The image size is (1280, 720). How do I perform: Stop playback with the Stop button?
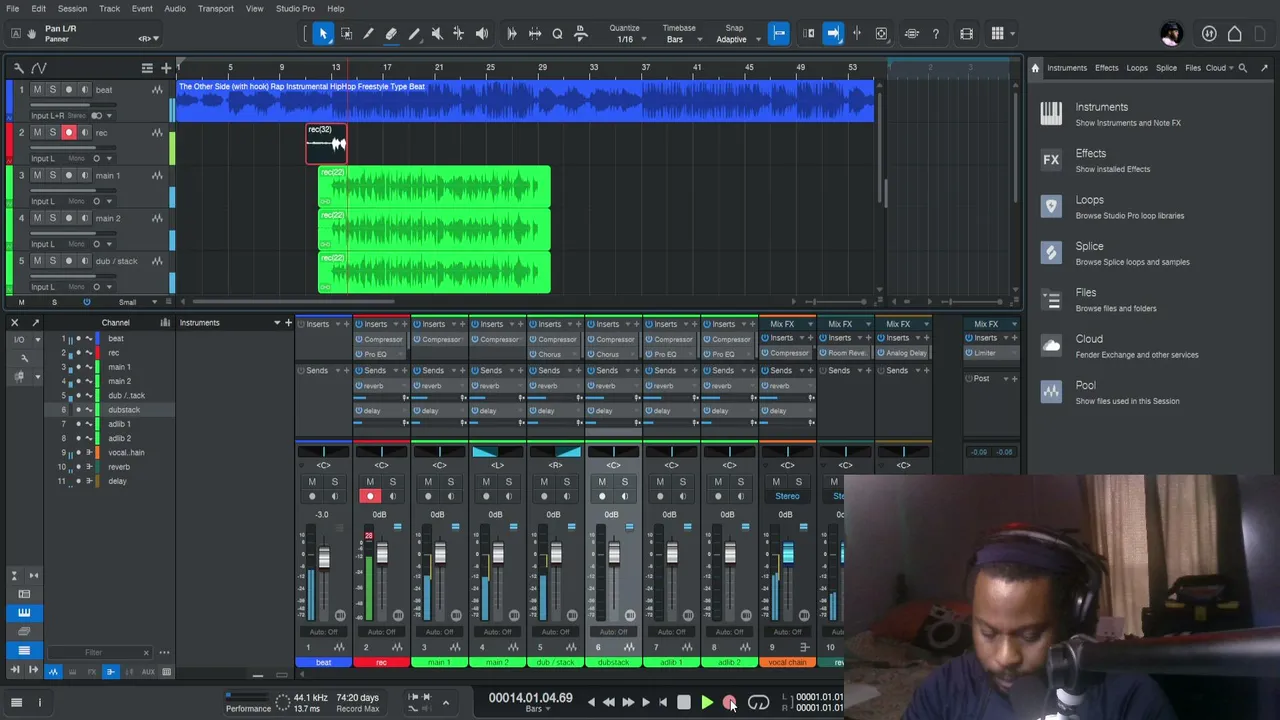pyautogui.click(x=684, y=703)
